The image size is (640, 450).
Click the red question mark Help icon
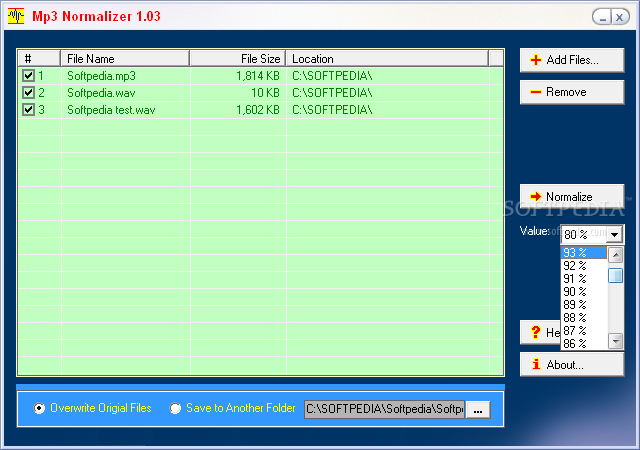pyautogui.click(x=536, y=332)
